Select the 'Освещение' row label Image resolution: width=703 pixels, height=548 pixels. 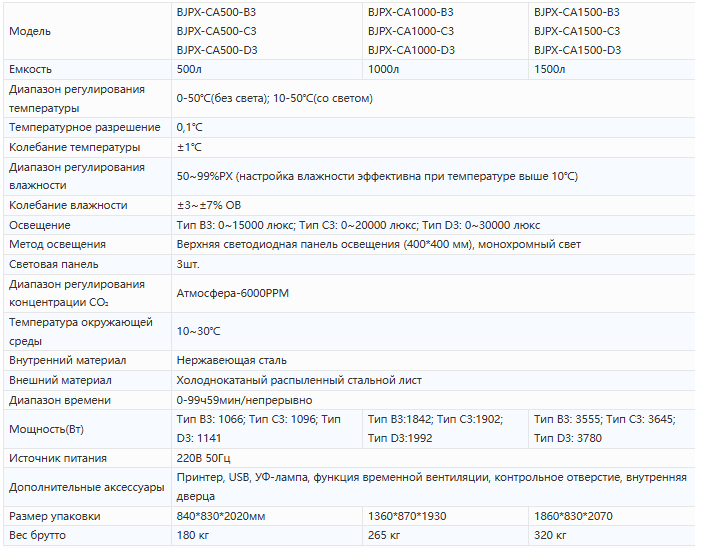40,225
